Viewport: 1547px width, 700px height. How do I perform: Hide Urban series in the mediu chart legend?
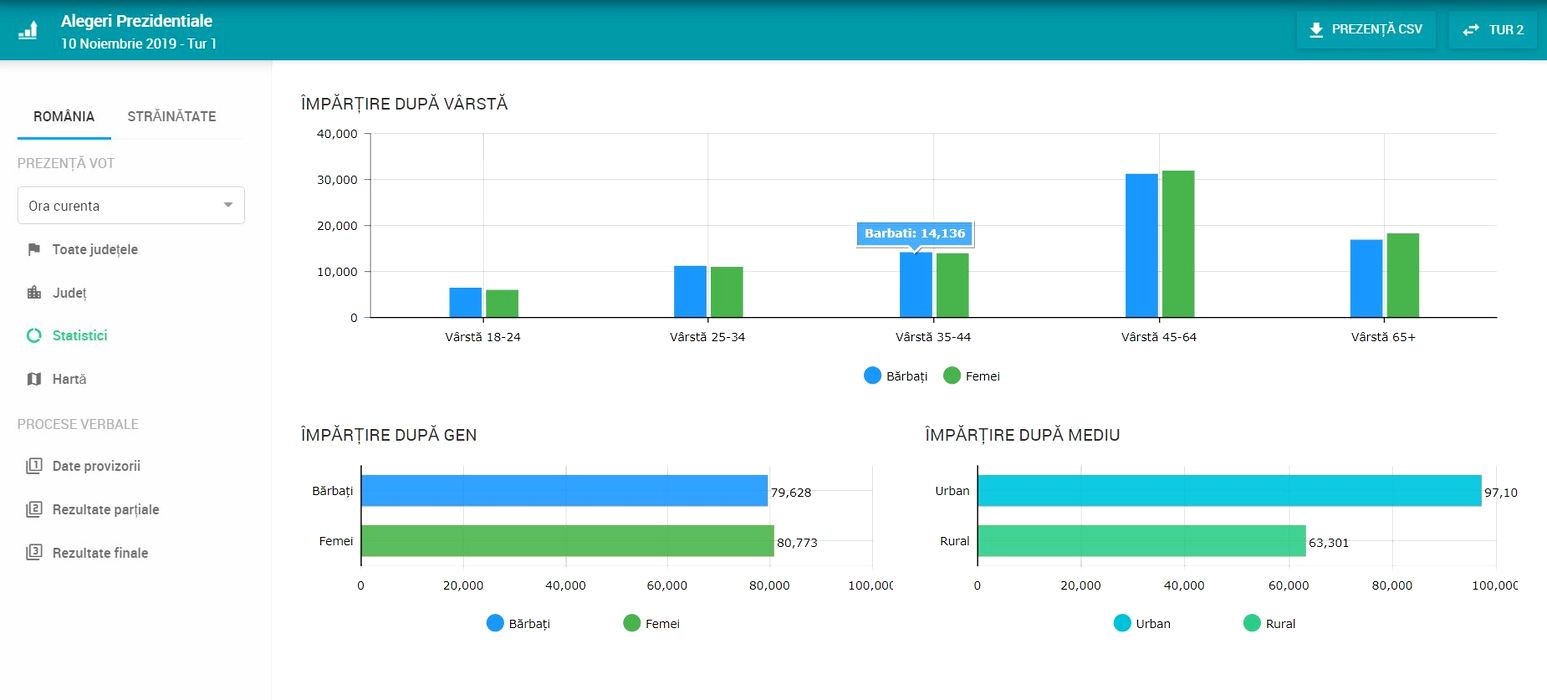pos(1142,623)
